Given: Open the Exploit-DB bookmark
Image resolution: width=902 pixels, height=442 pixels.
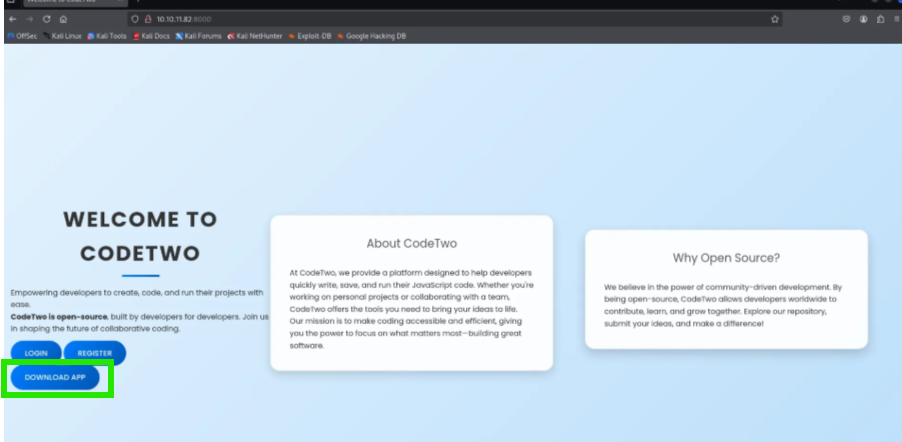Looking at the screenshot, I should 310,36.
